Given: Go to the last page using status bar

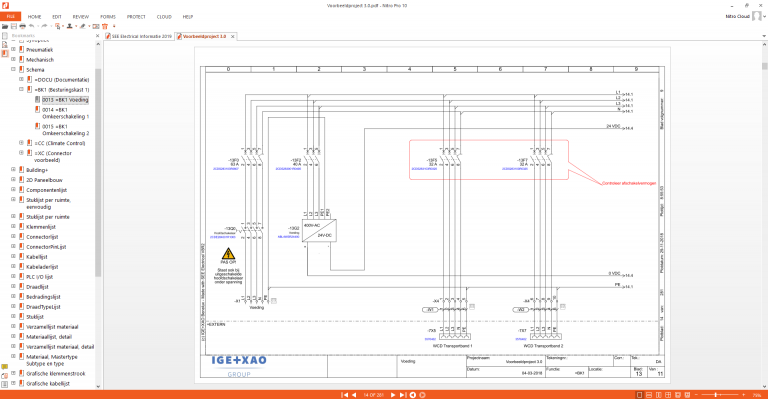Looking at the screenshot, I should (403, 395).
